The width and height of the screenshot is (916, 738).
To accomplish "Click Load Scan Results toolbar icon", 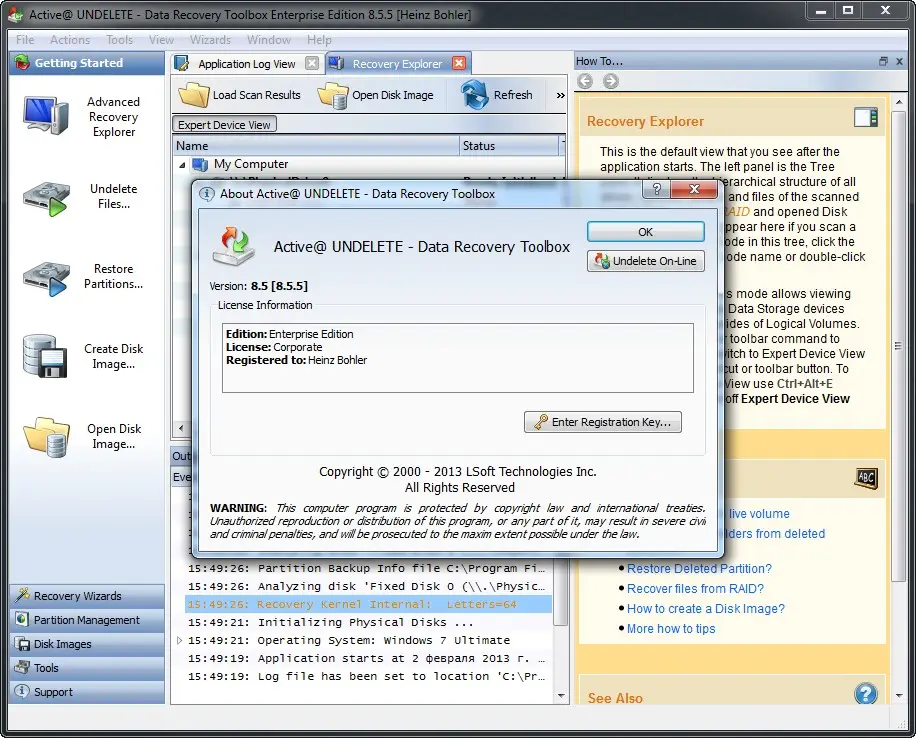I will click(x=193, y=95).
